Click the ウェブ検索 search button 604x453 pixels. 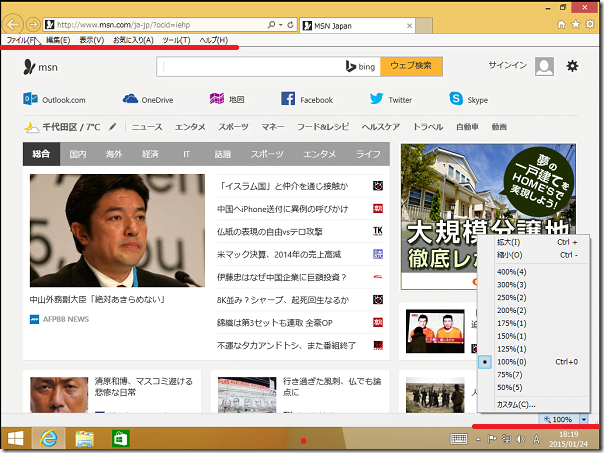click(410, 66)
